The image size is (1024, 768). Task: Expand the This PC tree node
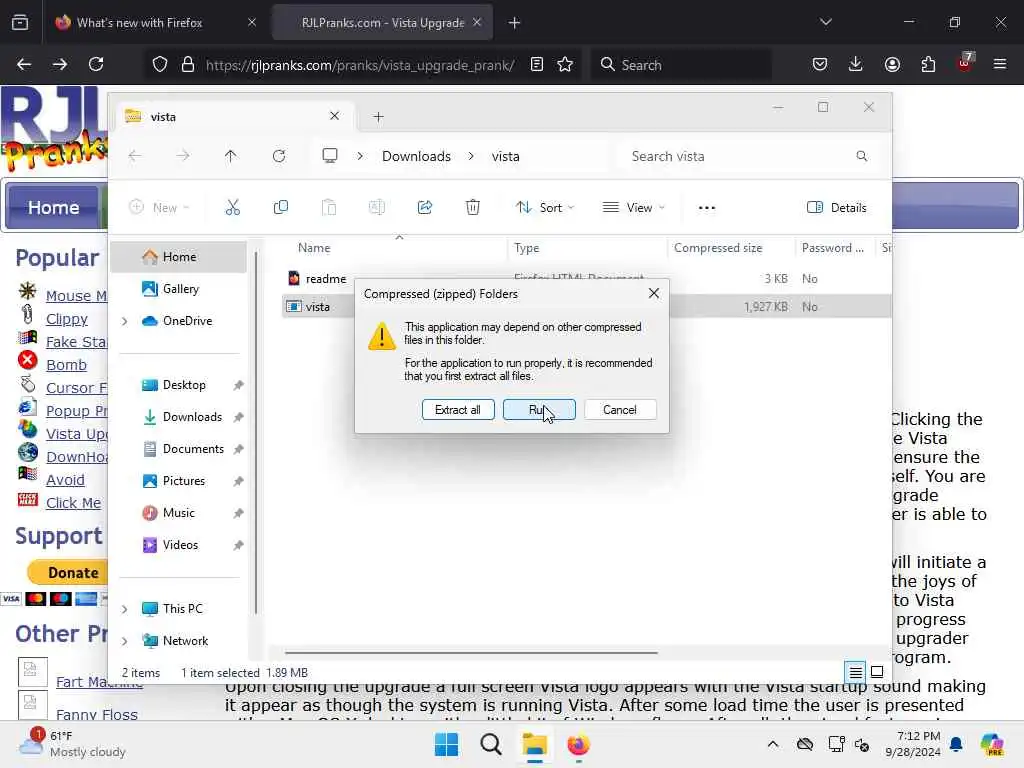coord(125,609)
